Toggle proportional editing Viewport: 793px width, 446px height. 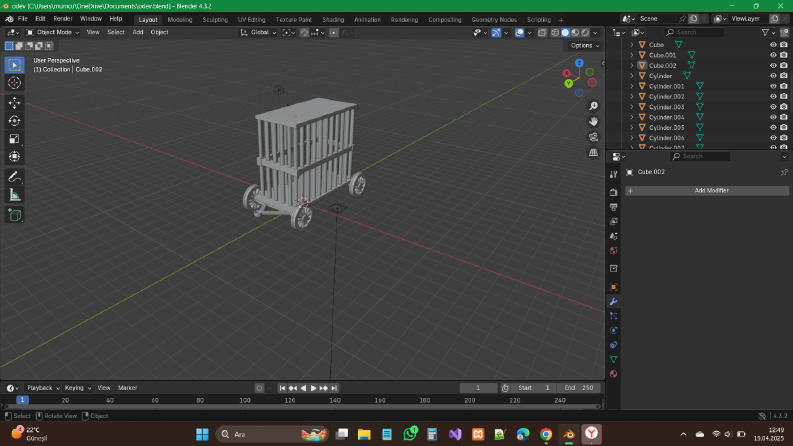pos(334,32)
